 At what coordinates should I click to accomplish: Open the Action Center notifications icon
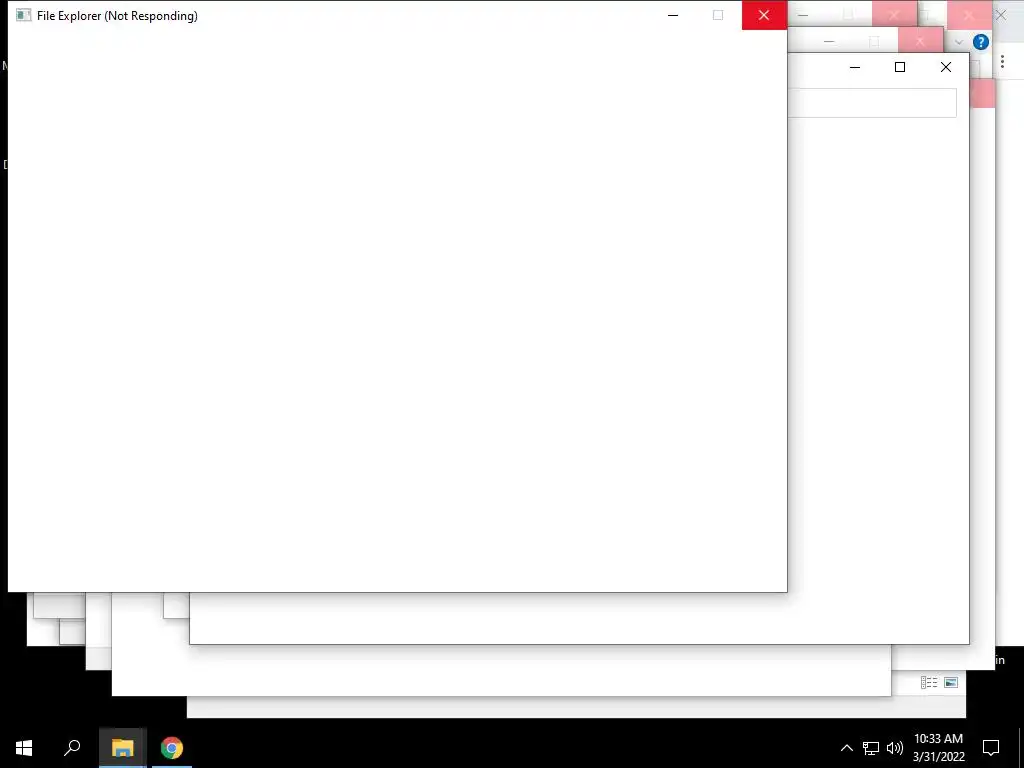point(991,748)
